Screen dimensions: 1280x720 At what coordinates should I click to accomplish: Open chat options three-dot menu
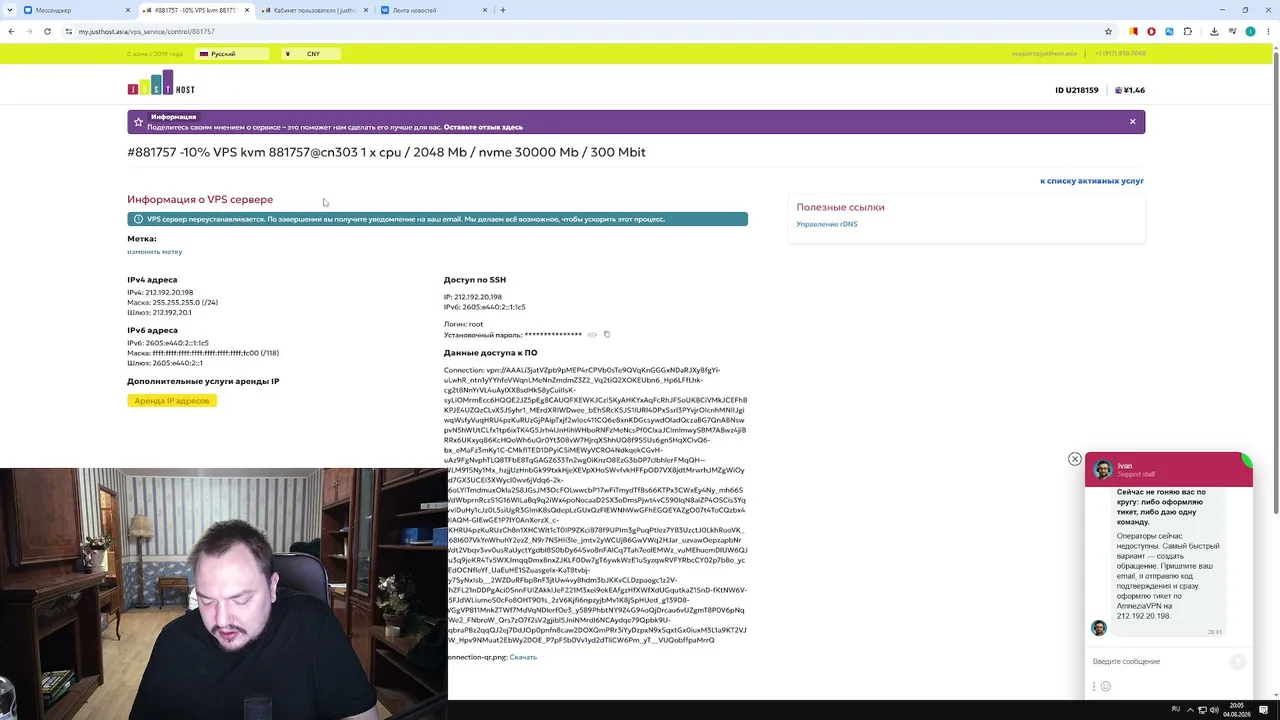pyautogui.click(x=1094, y=686)
